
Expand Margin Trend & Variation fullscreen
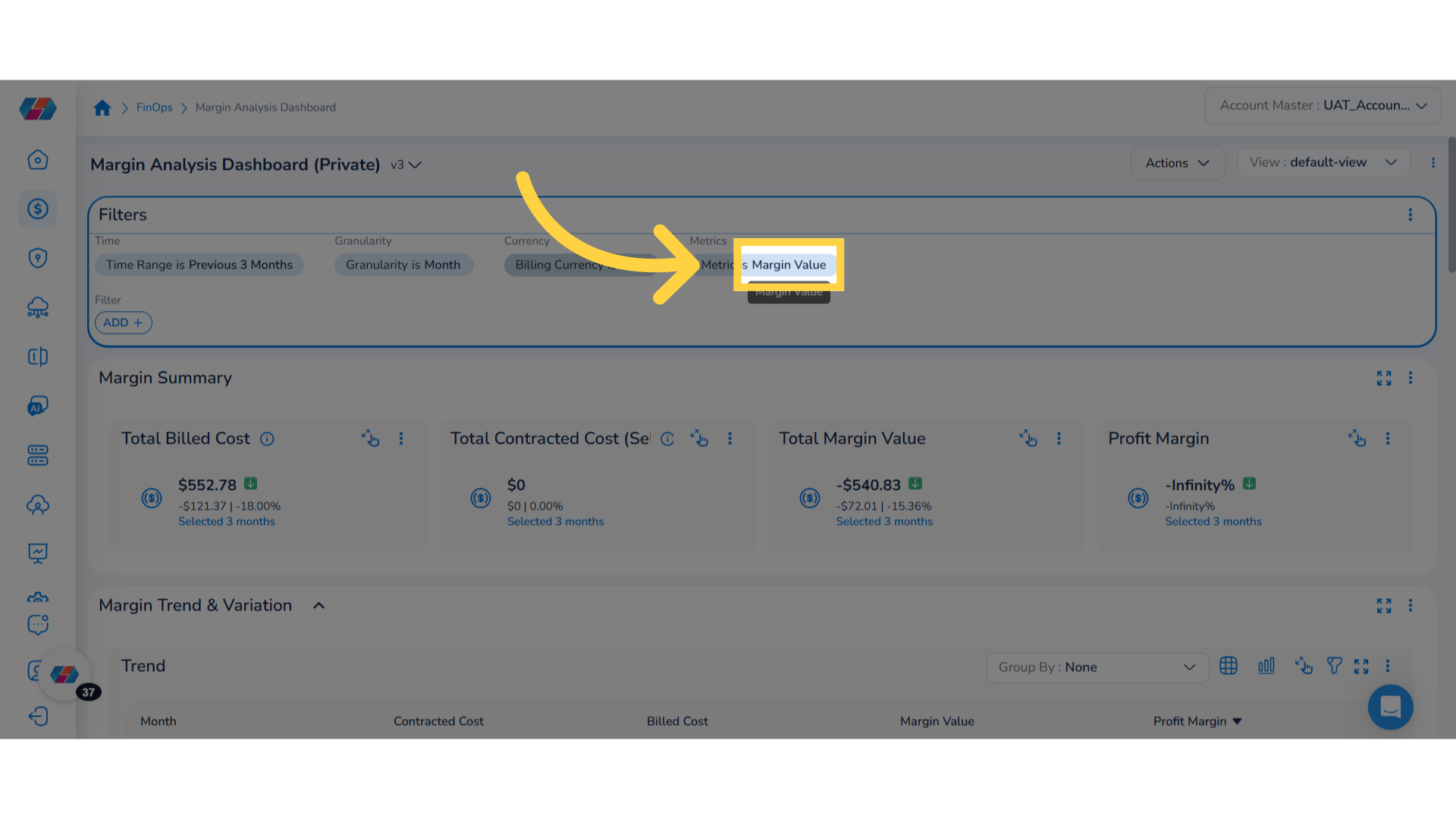pyautogui.click(x=1384, y=606)
